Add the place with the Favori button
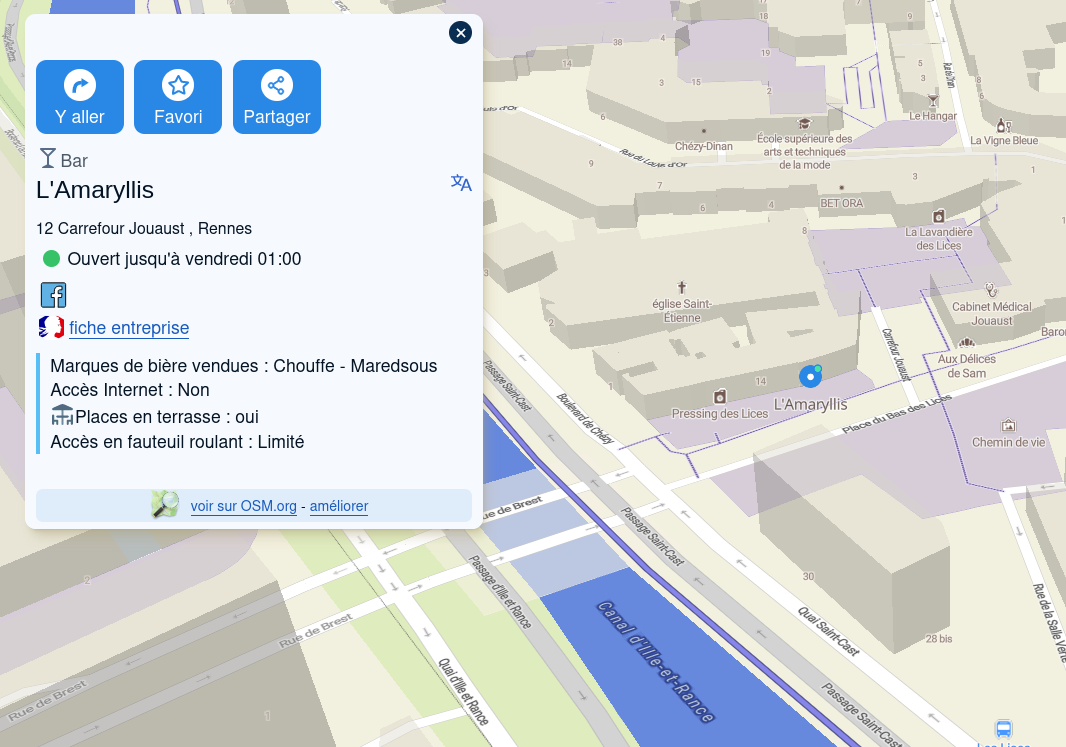 178,97
